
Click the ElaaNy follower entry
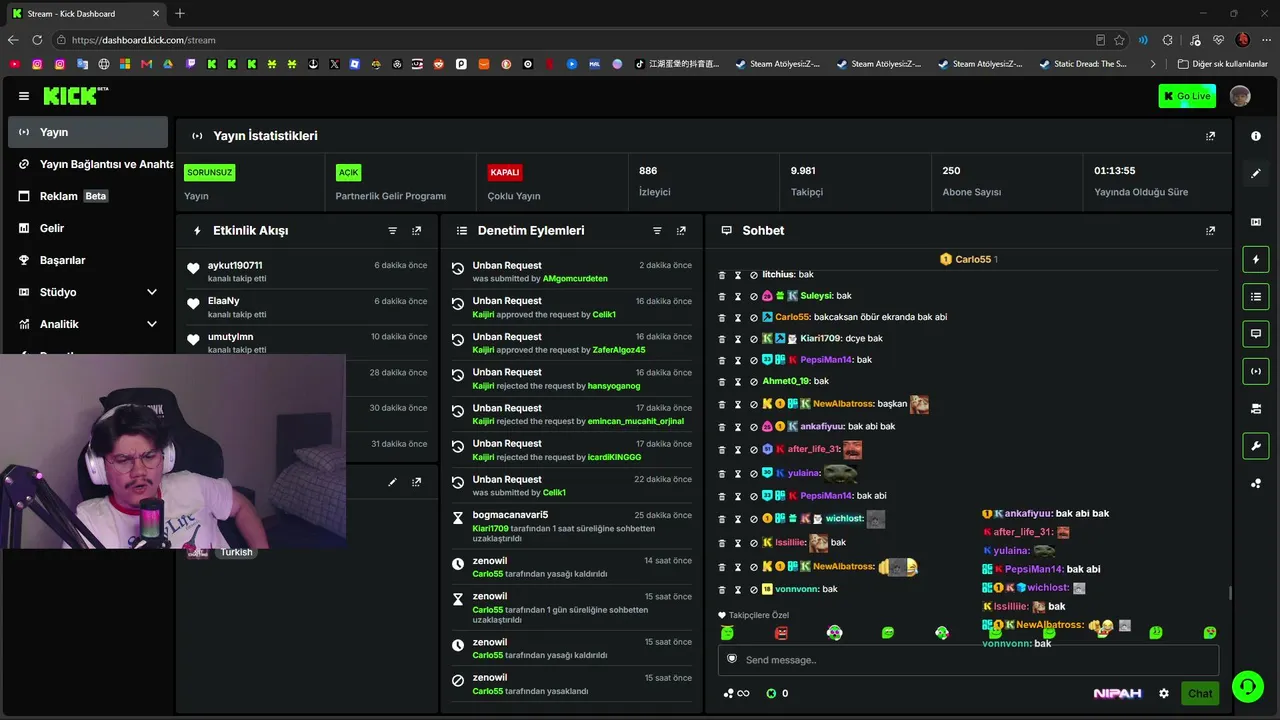[x=308, y=307]
